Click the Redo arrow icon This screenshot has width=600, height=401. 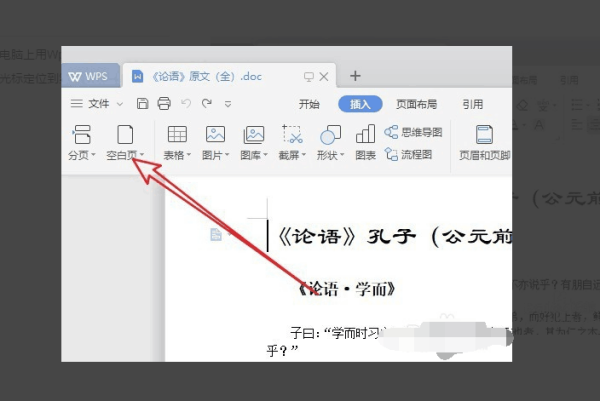tap(207, 103)
